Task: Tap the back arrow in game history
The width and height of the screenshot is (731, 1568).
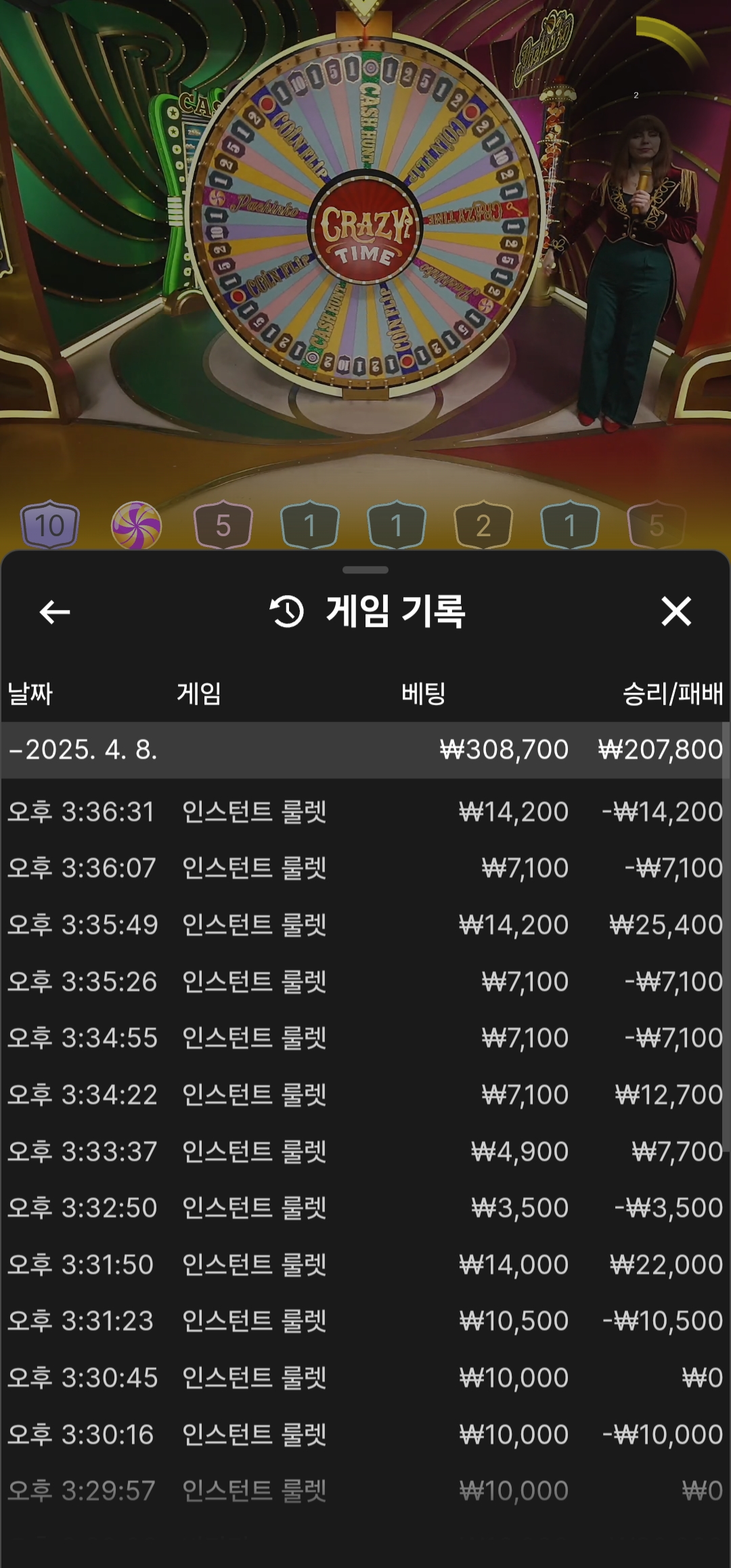Action: coord(55,612)
